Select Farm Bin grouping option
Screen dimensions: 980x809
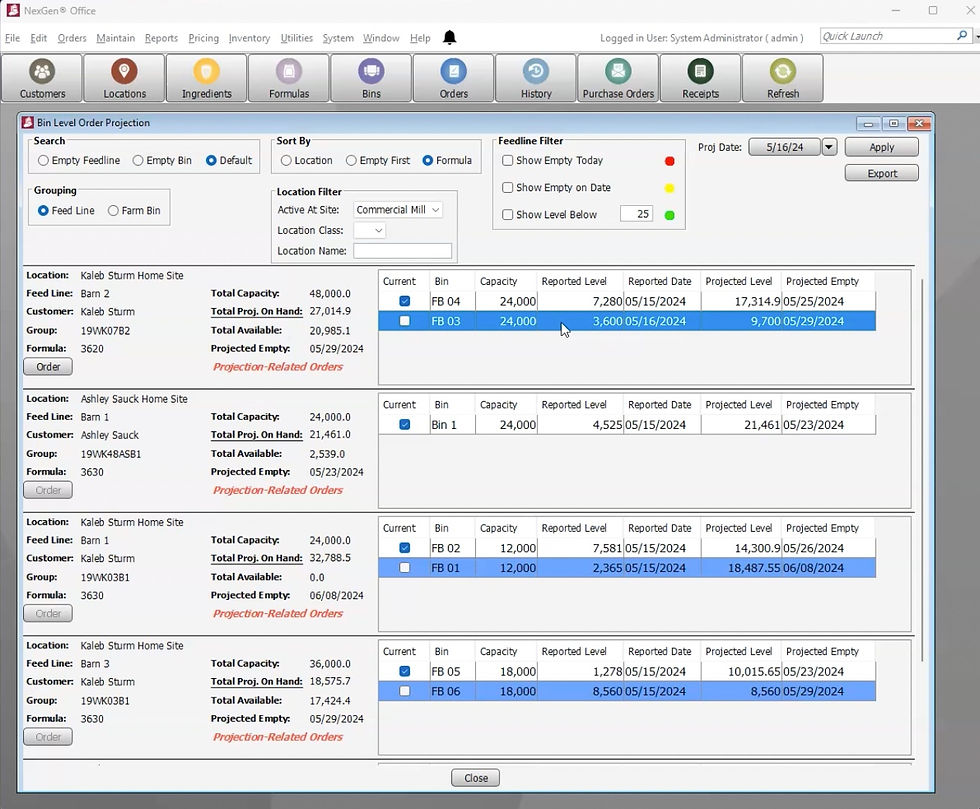point(113,211)
